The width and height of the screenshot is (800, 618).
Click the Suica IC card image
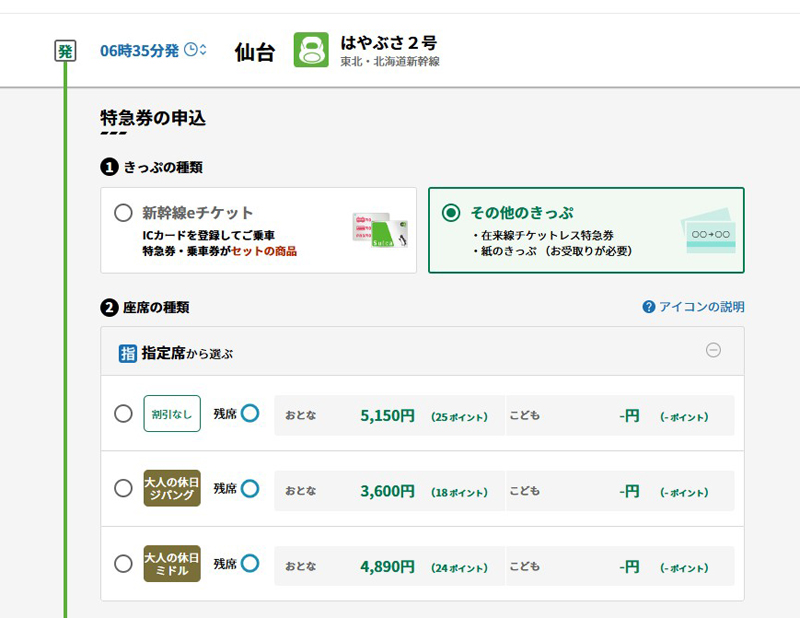point(381,231)
